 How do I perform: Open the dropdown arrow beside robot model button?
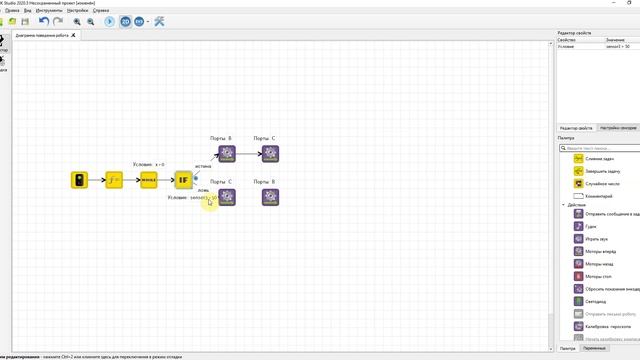pos(148,22)
